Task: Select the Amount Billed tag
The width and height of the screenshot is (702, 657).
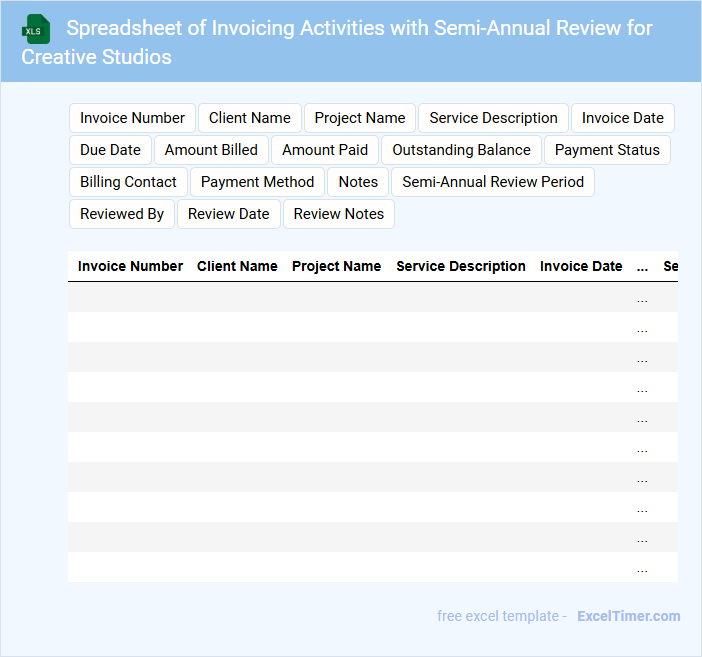Action: click(211, 150)
